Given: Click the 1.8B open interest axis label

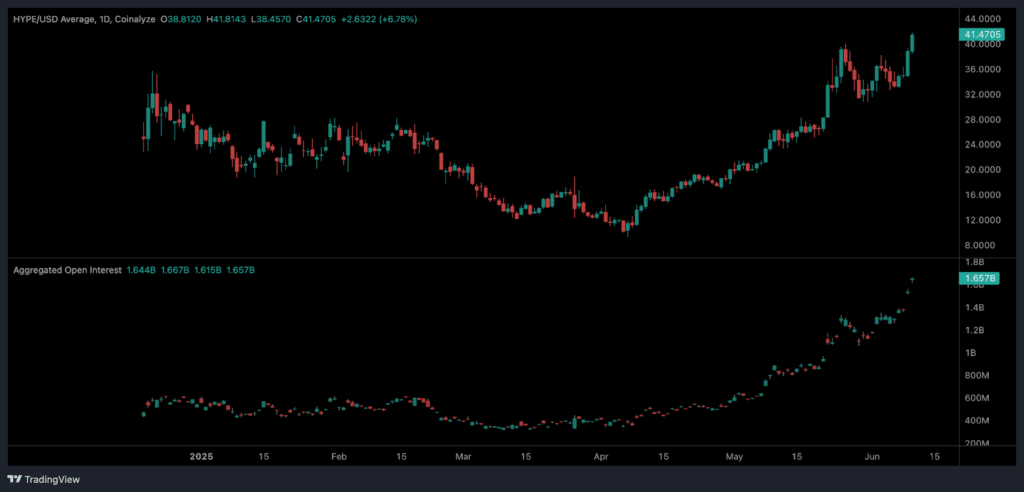Looking at the screenshot, I should [x=975, y=262].
